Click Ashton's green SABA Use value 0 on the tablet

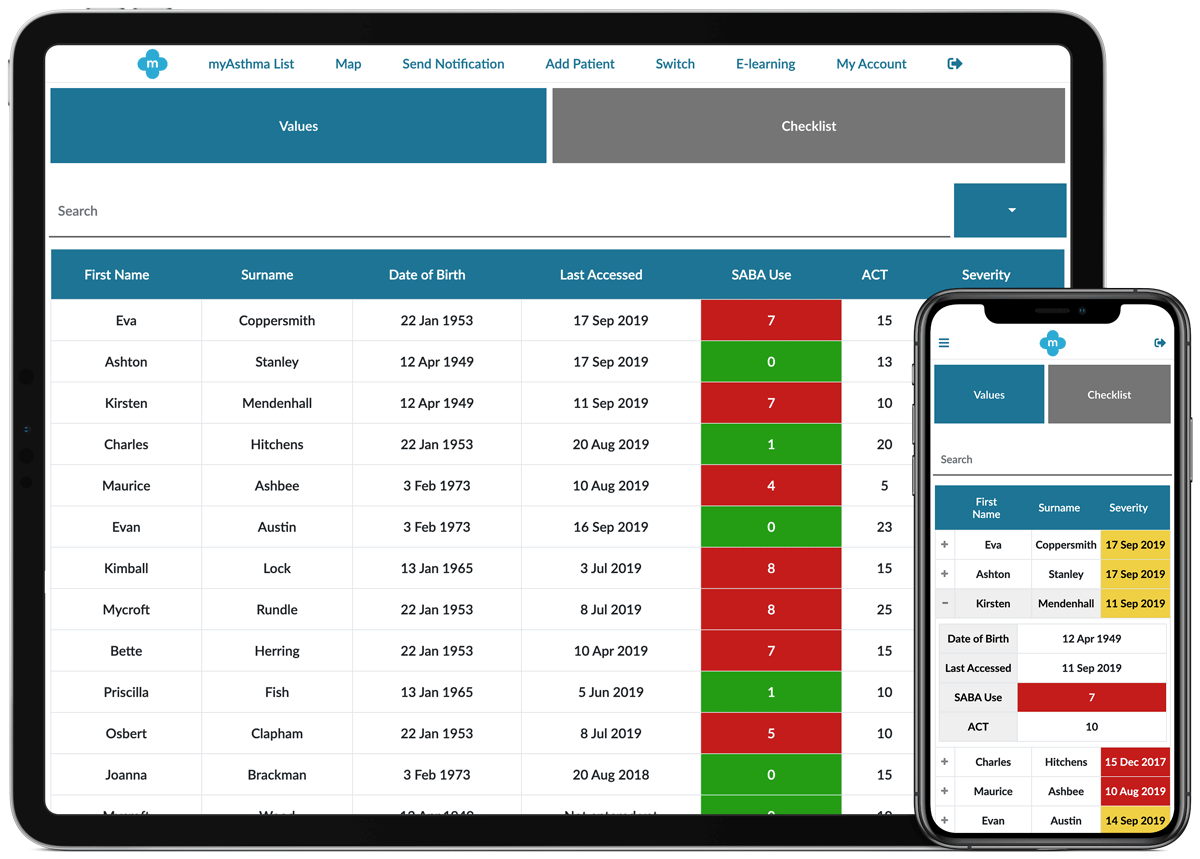tap(771, 362)
